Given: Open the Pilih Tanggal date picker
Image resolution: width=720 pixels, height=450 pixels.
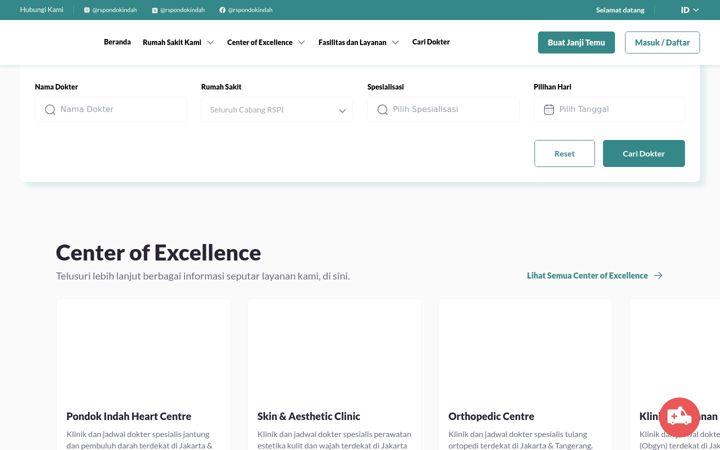Looking at the screenshot, I should click(609, 109).
